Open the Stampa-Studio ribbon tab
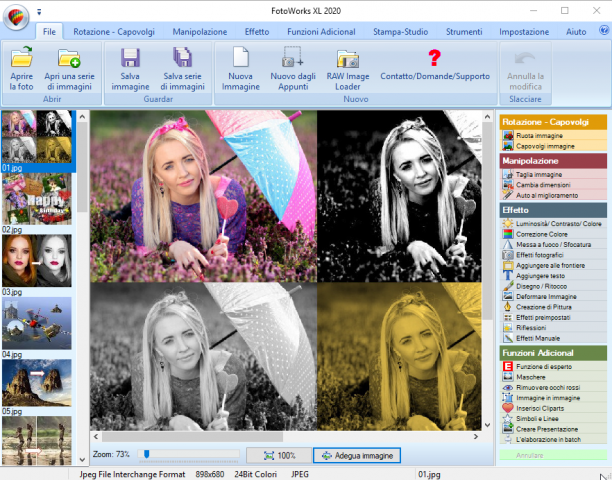Viewport: 612px width, 480px height. pyautogui.click(x=400, y=32)
